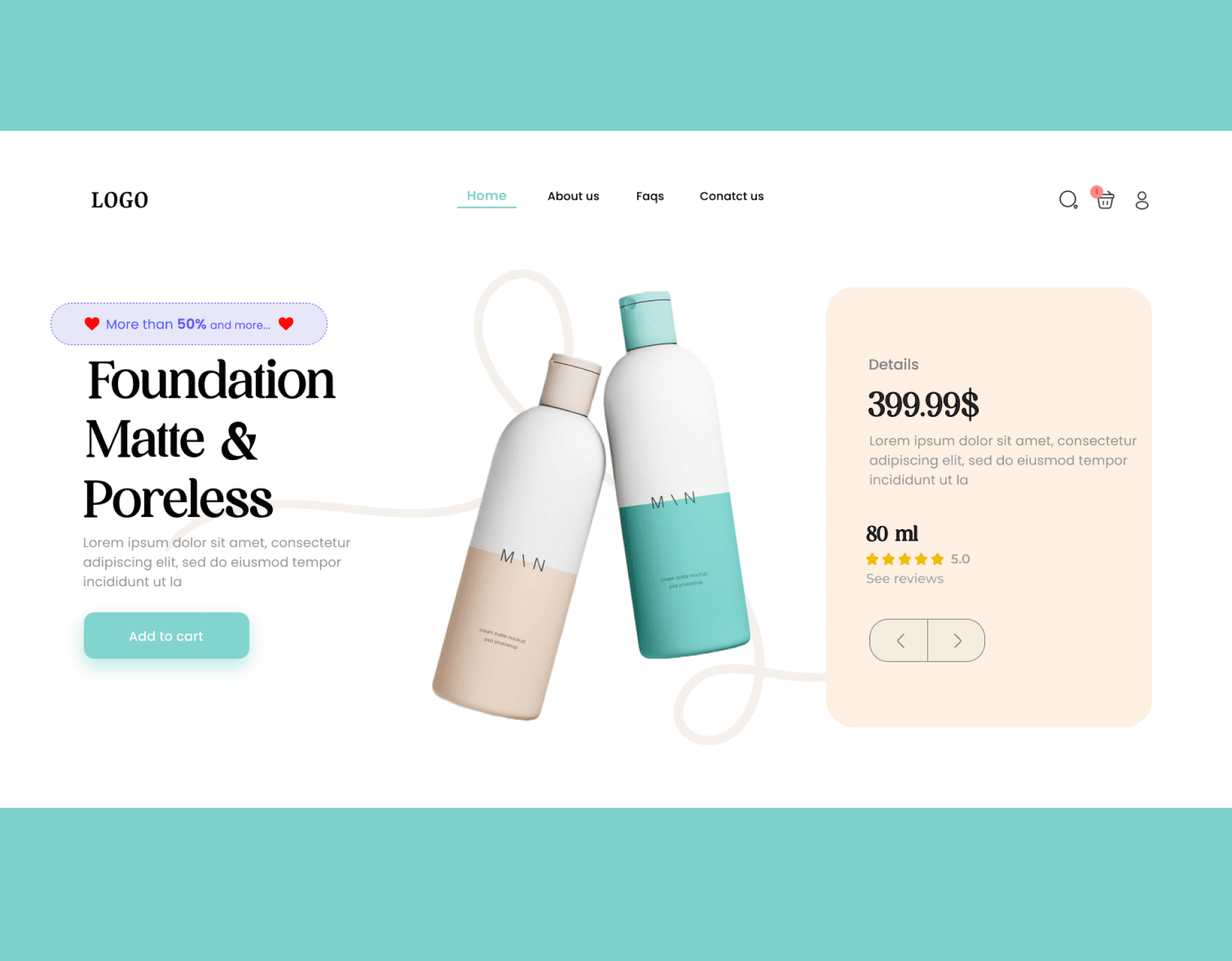Select the Home navigation tab
The width and height of the screenshot is (1232, 961).
click(487, 196)
